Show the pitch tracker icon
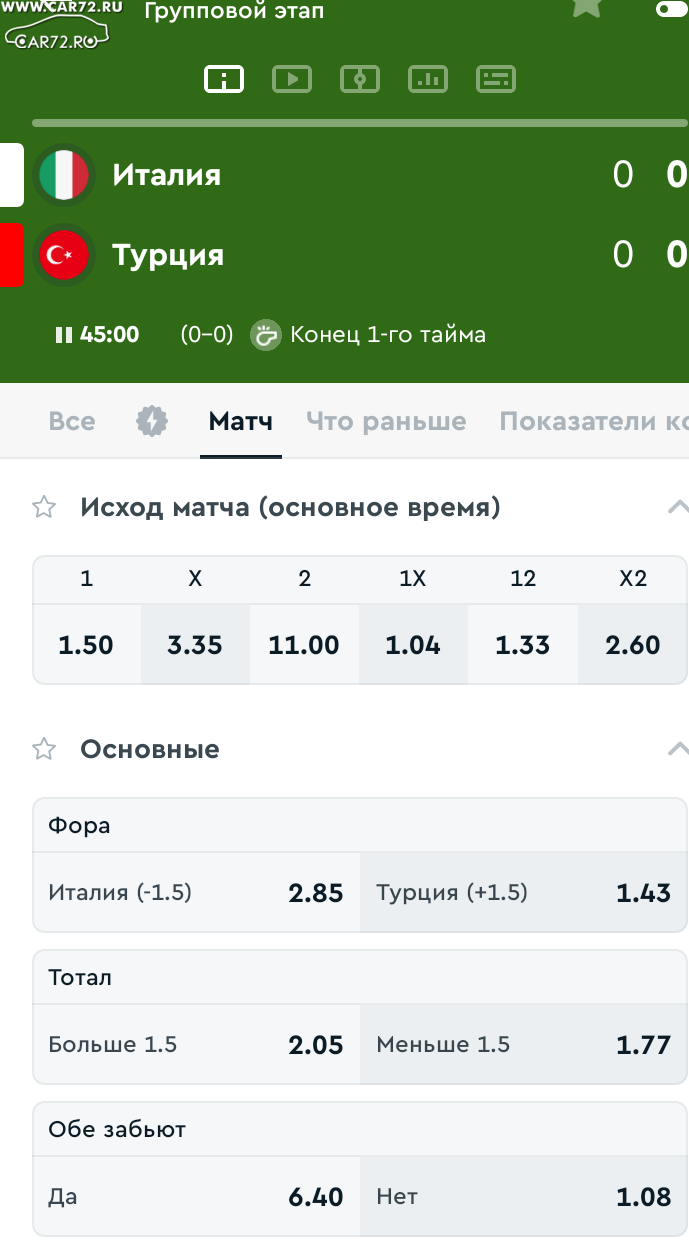This screenshot has width=689, height=1248. (360, 79)
